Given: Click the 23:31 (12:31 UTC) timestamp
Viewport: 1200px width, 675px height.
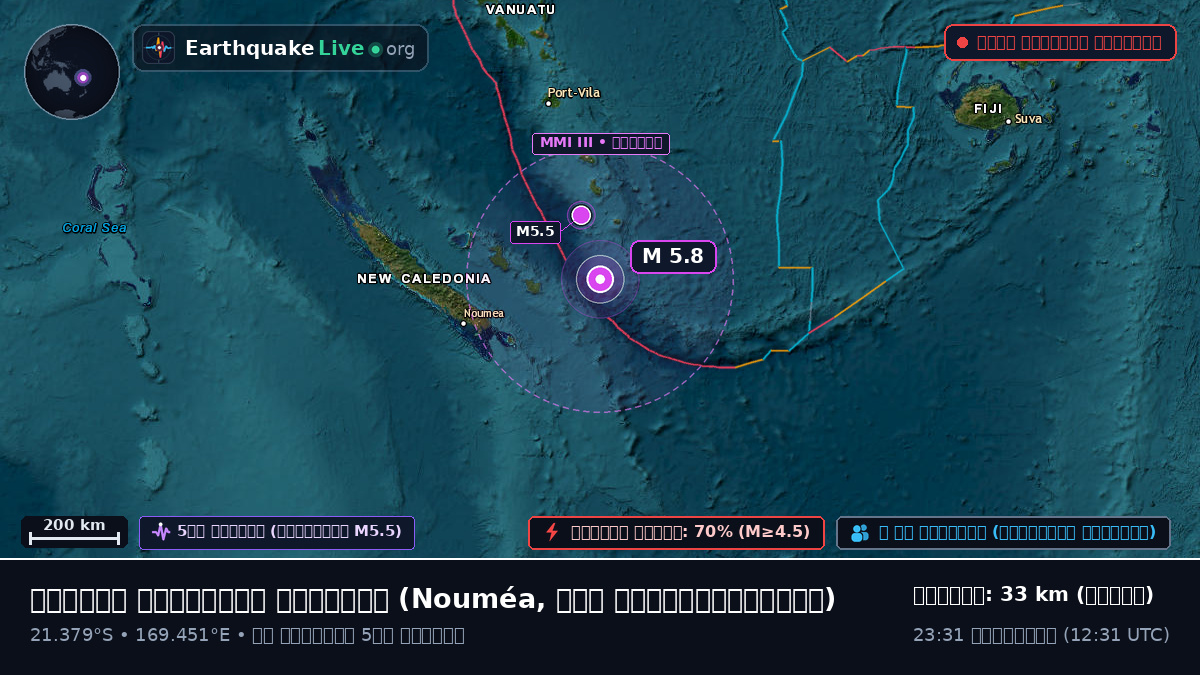Looking at the screenshot, I should coord(1041,635).
